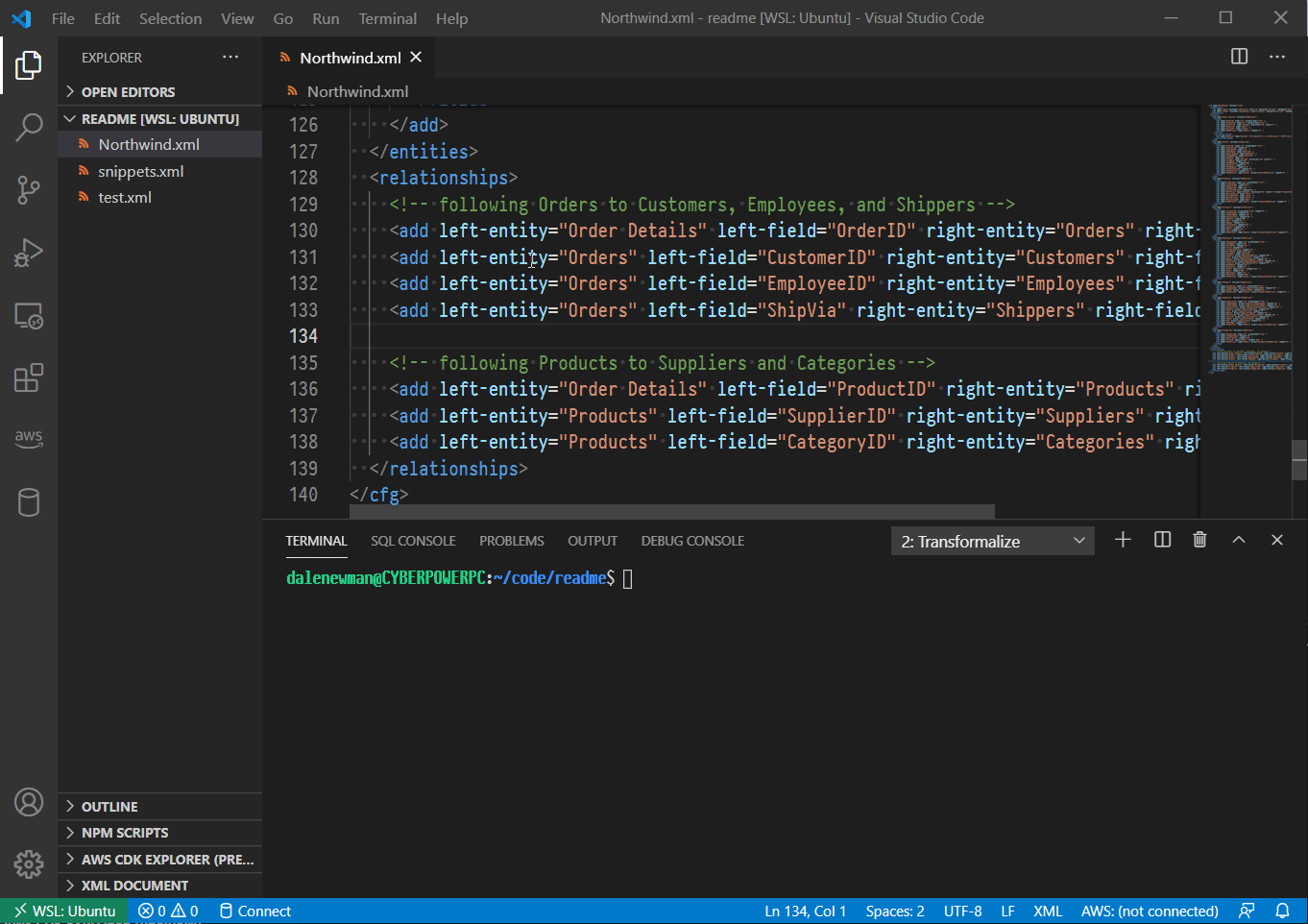The height and width of the screenshot is (924, 1308).
Task: Expand the Outline section
Action: 159,806
